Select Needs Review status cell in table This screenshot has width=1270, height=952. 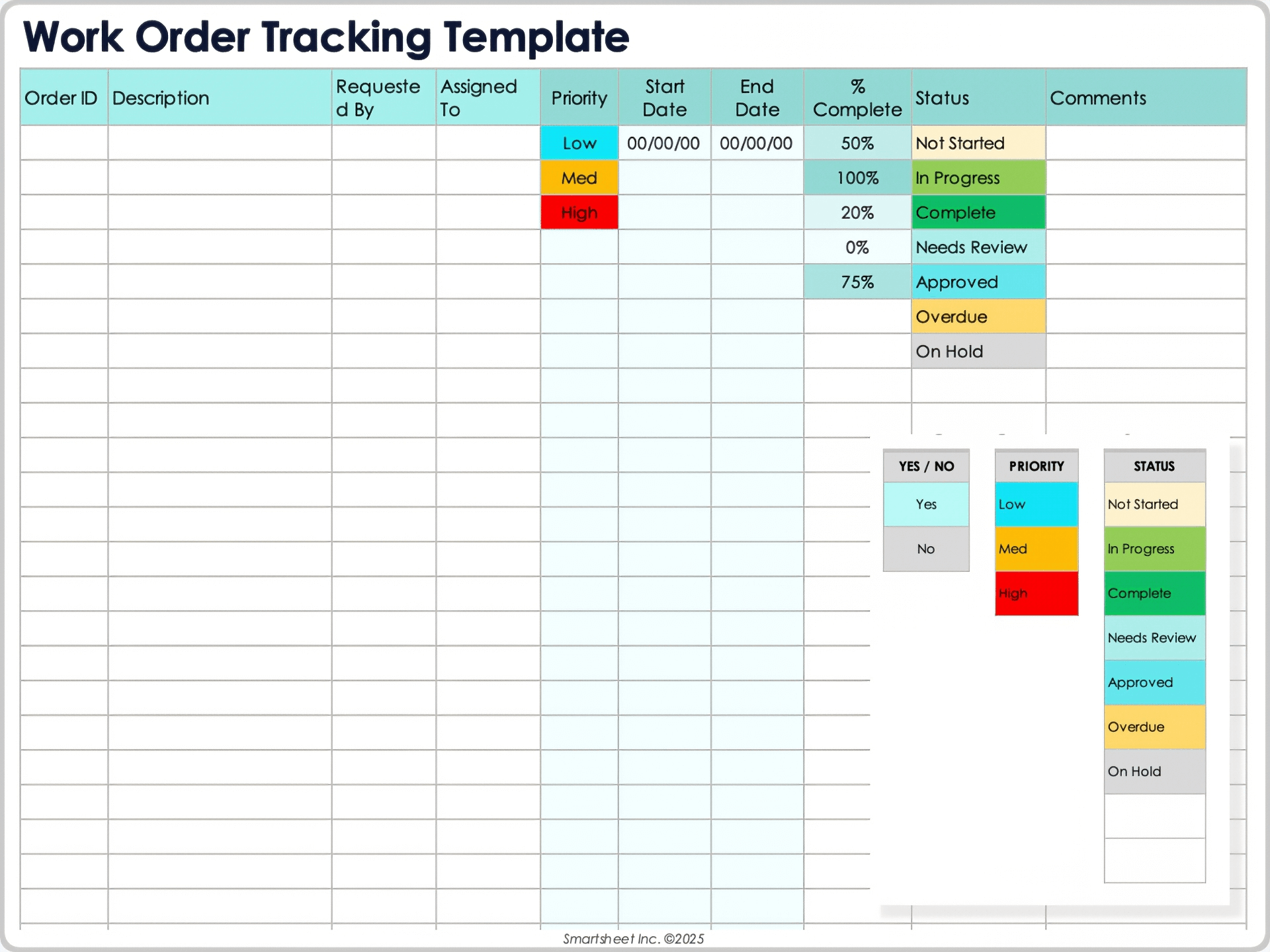tap(978, 247)
